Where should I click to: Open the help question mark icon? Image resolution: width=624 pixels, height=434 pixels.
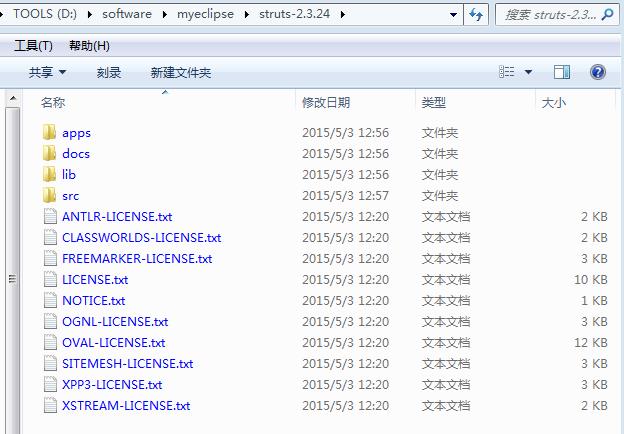pyautogui.click(x=598, y=72)
